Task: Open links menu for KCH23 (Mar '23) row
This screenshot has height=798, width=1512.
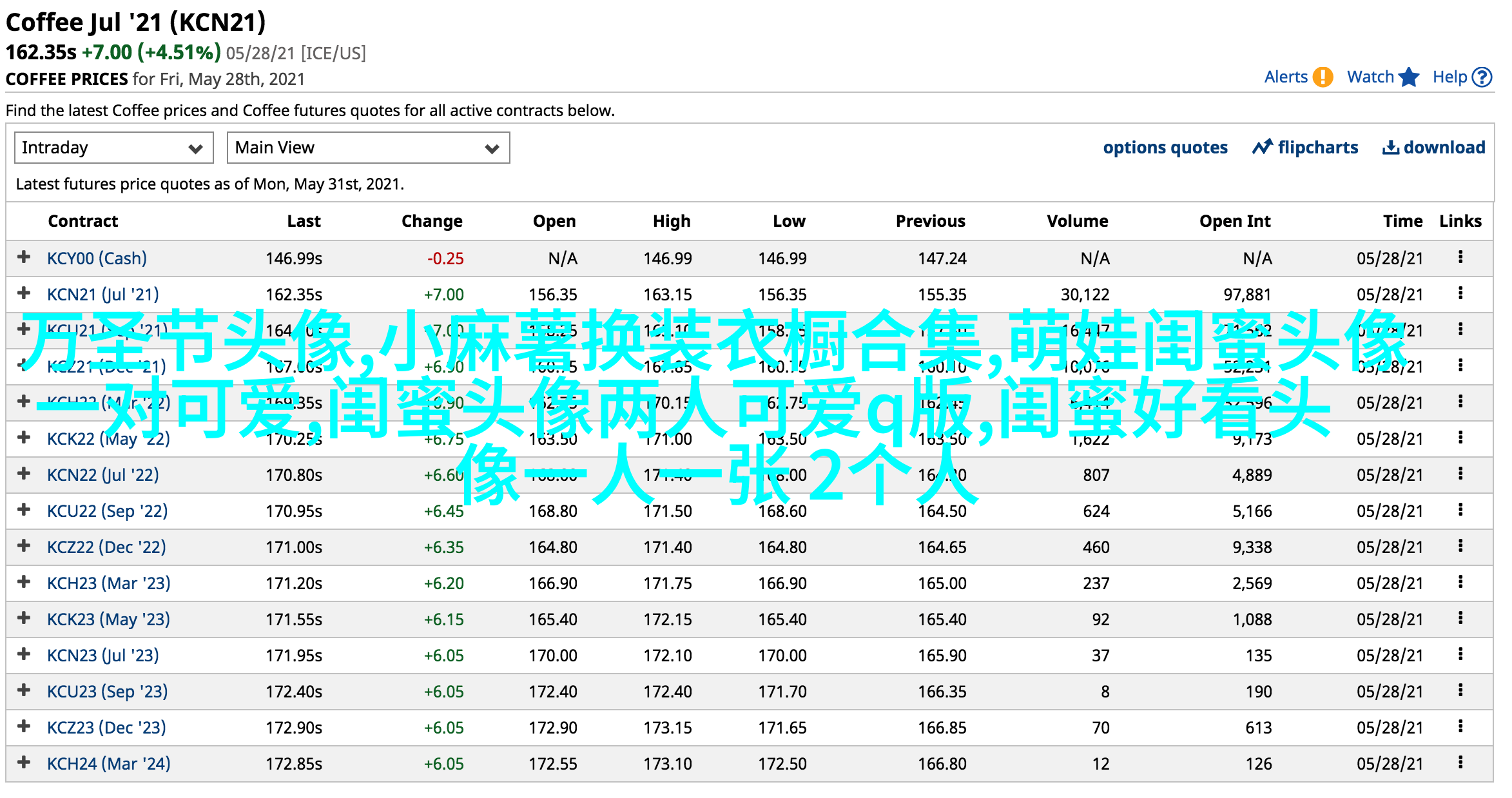Action: pyautogui.click(x=1460, y=582)
